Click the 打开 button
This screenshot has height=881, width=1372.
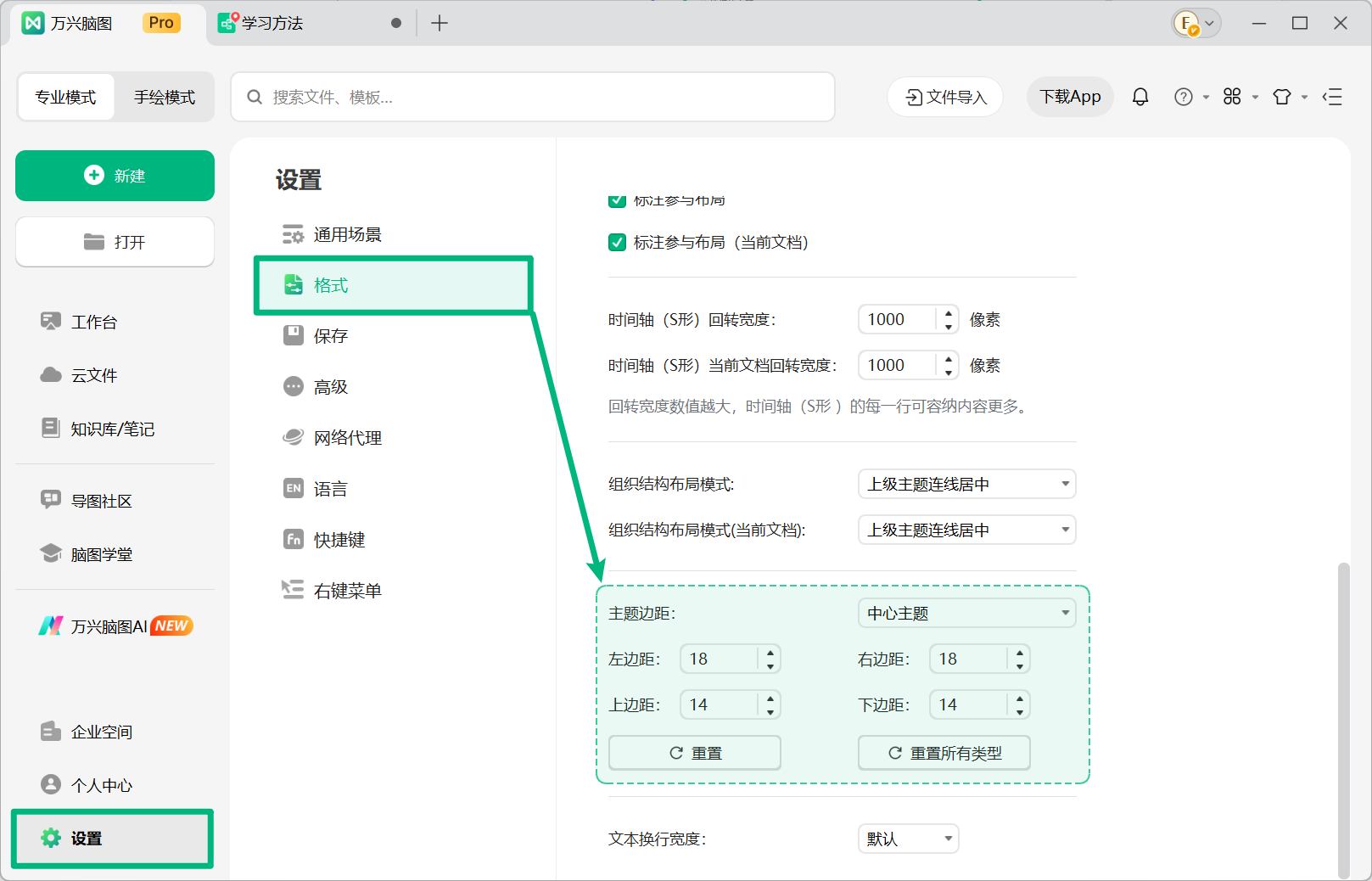click(115, 242)
